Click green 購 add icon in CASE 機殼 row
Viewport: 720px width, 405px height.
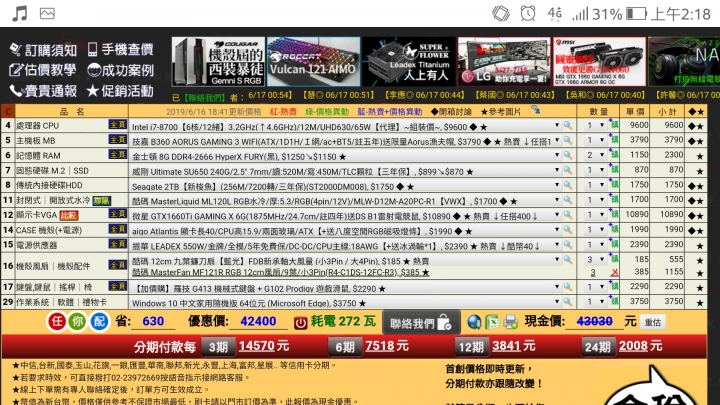[x=614, y=229]
